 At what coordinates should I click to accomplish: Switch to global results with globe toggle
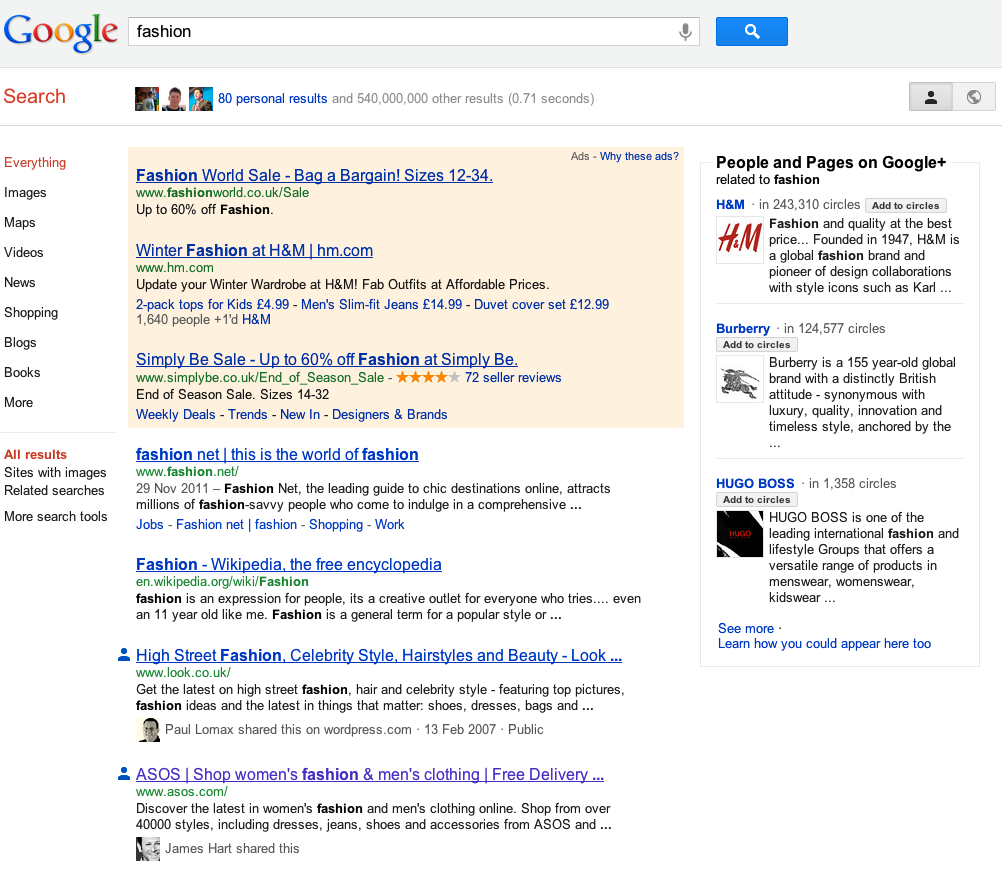pyautogui.click(x=974, y=97)
